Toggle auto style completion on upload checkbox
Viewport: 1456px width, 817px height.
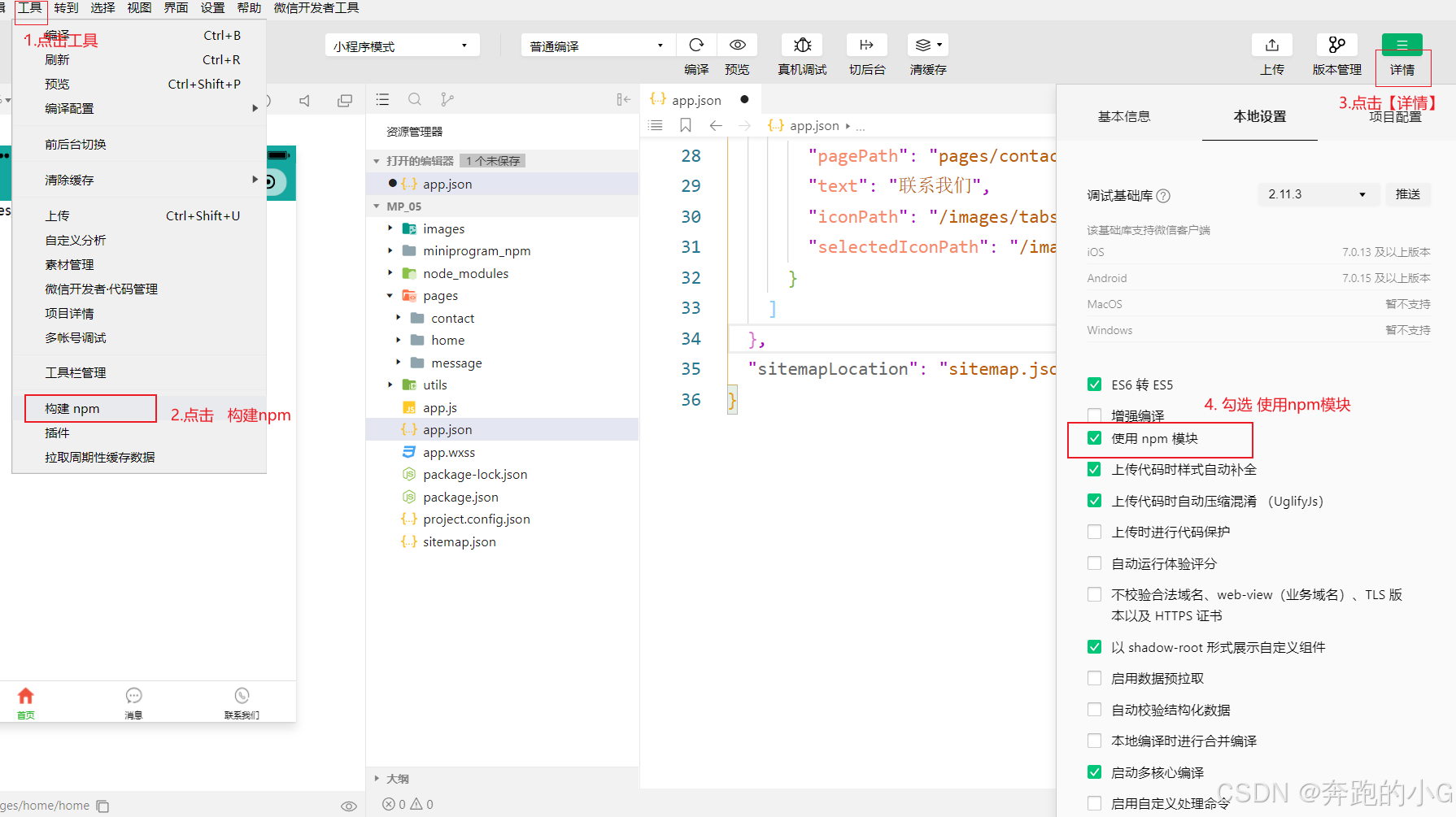tap(1094, 469)
